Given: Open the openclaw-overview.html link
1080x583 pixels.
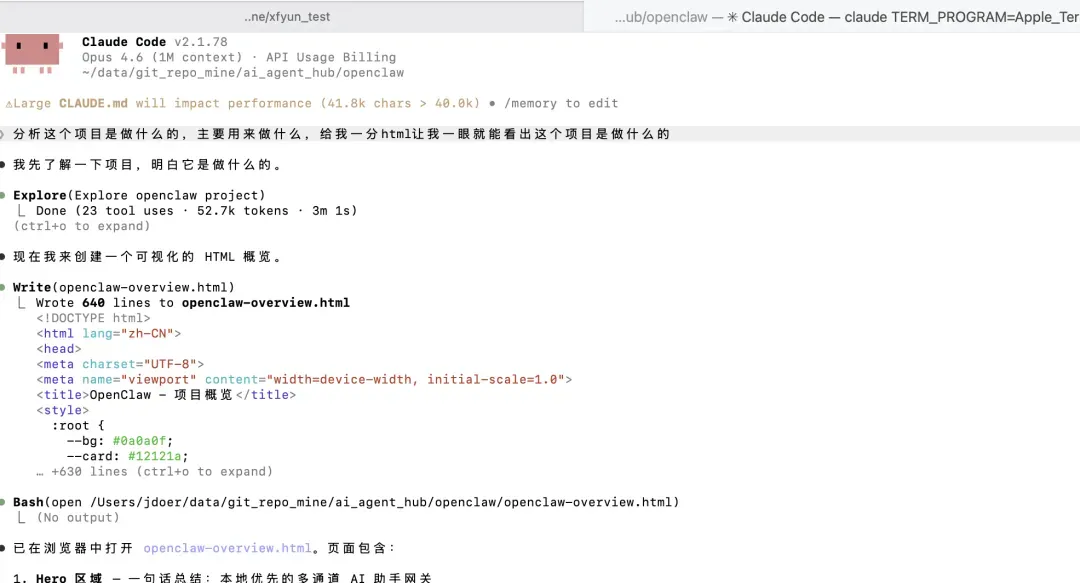Looking at the screenshot, I should 227,549.
